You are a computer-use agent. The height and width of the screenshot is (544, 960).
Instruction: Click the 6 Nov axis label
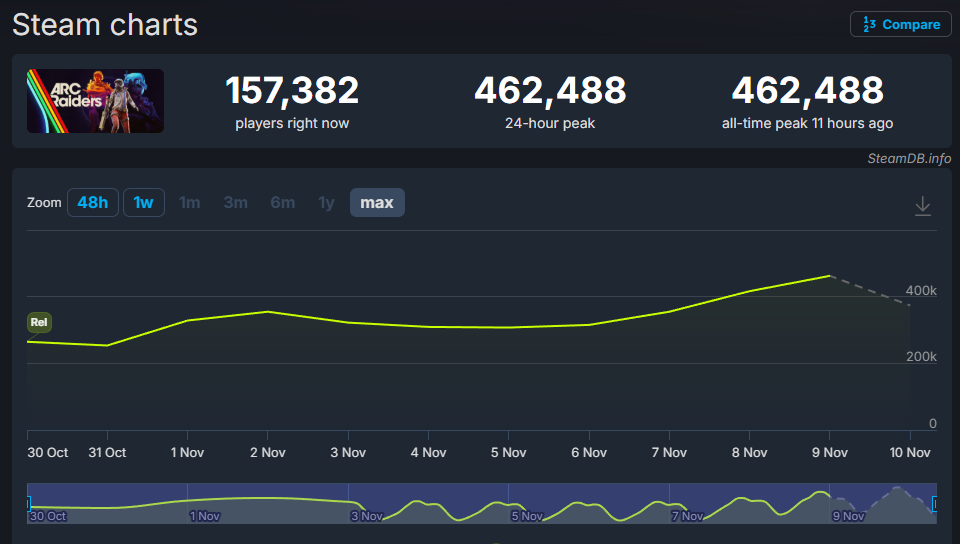tap(589, 453)
